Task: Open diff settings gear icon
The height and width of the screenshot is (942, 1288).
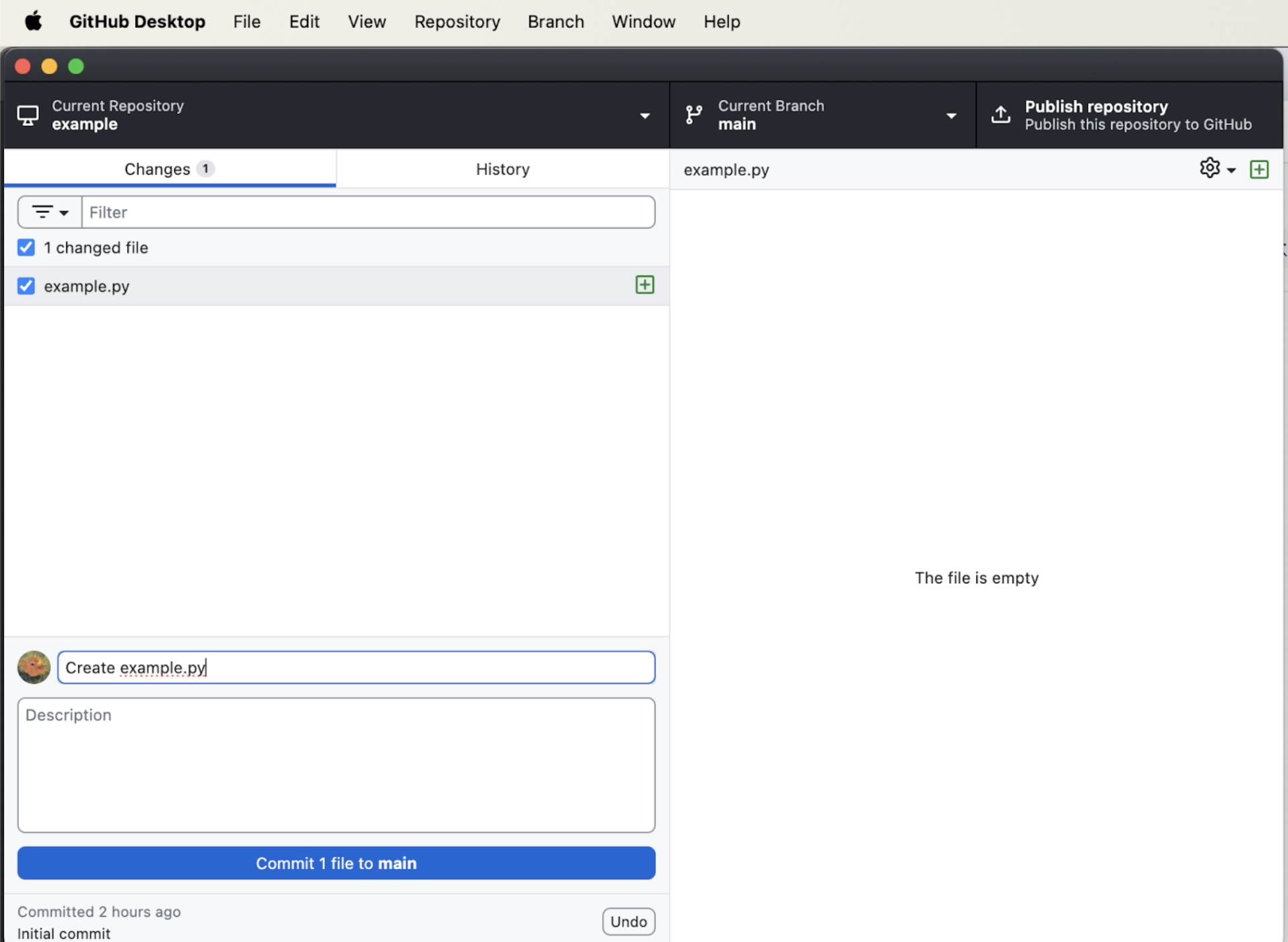Action: pyautogui.click(x=1209, y=169)
